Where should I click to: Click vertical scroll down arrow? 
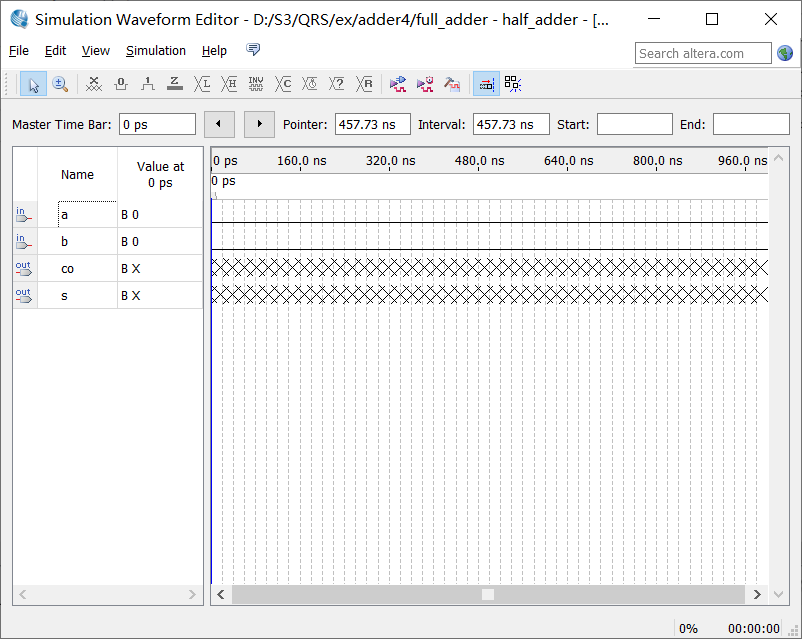(x=778, y=594)
